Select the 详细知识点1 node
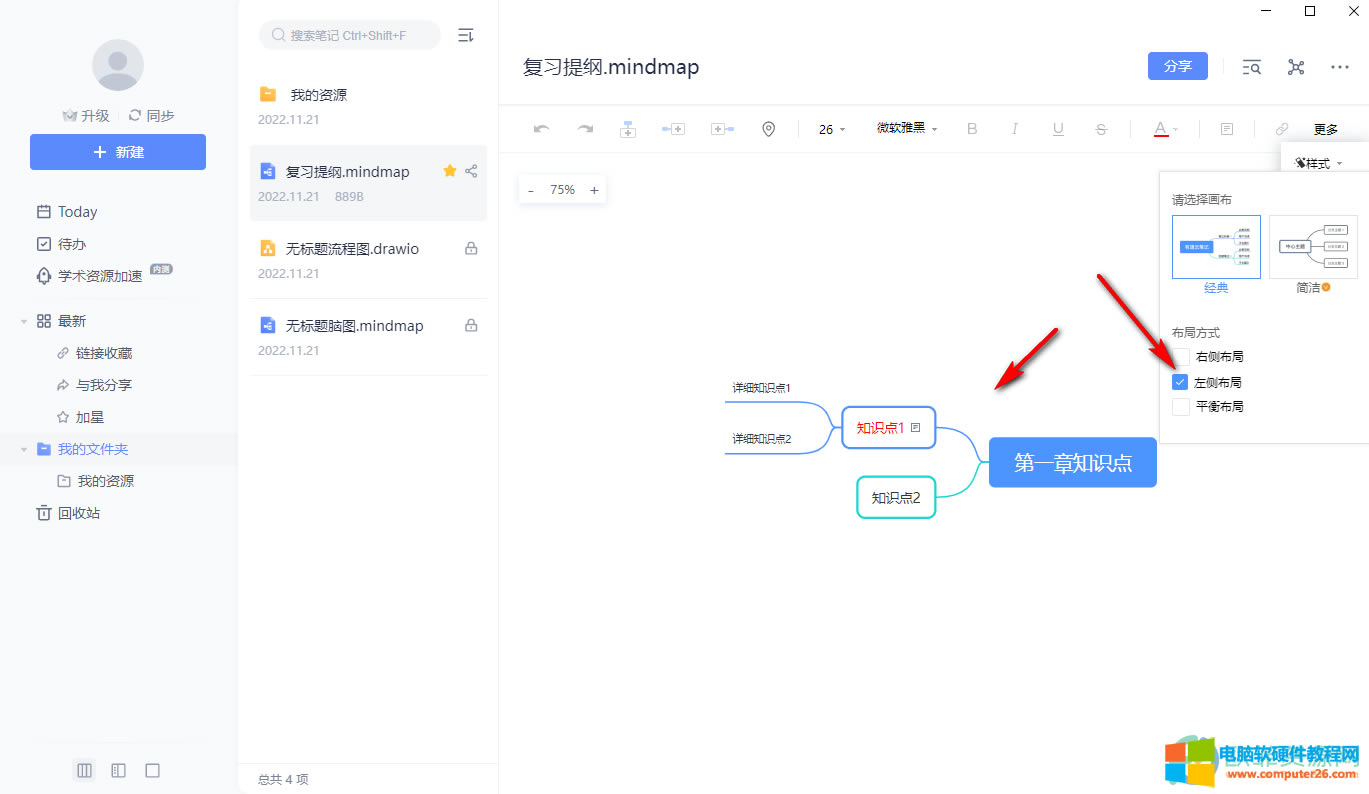The image size is (1369, 794). pos(762,387)
